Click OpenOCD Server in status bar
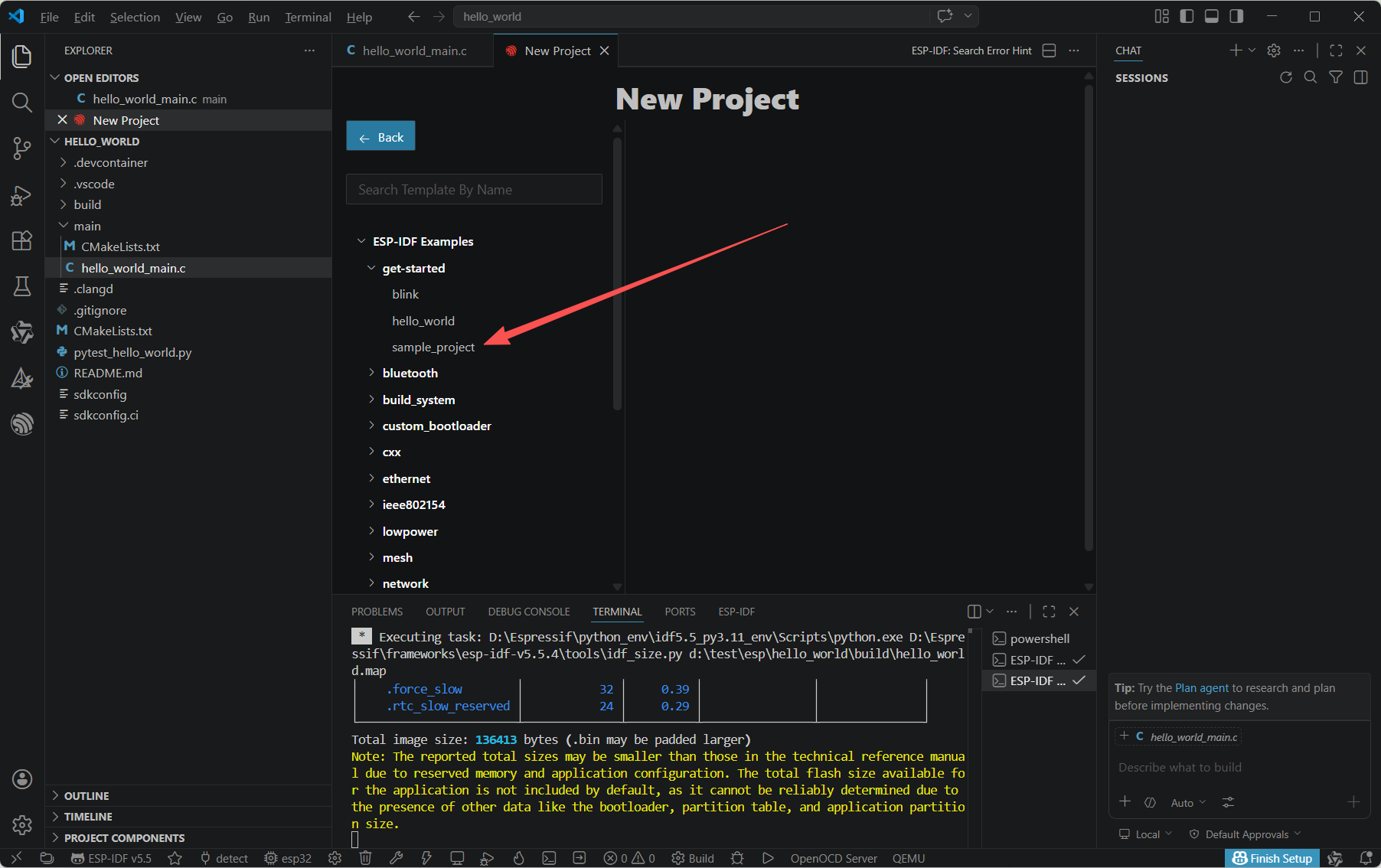Screen dimensions: 1381x868 [834, 858]
